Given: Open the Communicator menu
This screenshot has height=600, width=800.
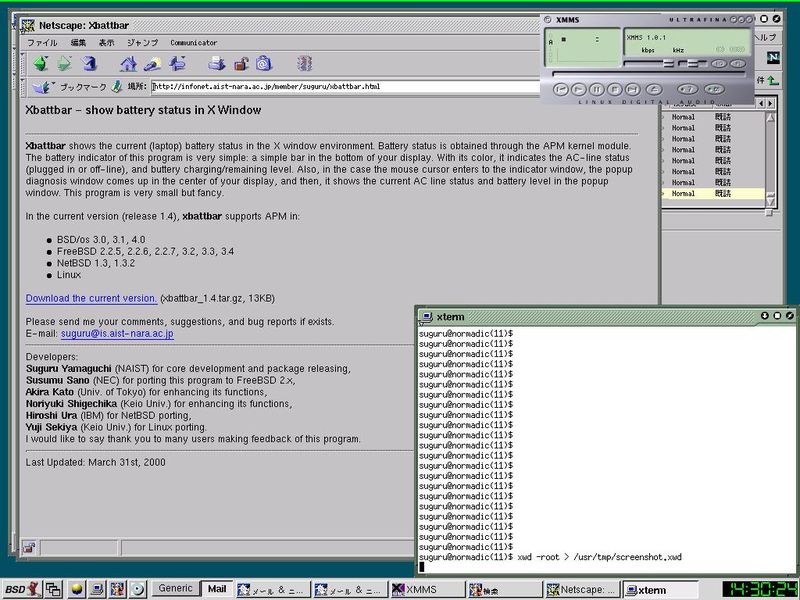Looking at the screenshot, I should tap(193, 43).
